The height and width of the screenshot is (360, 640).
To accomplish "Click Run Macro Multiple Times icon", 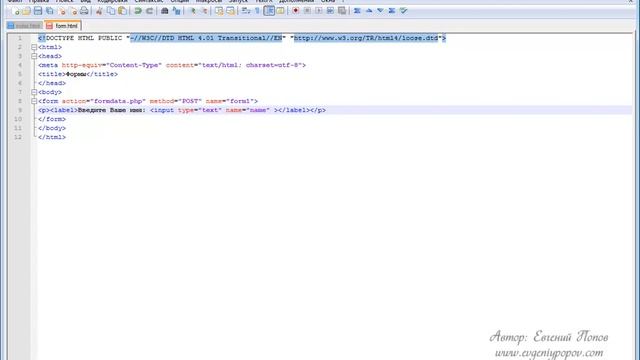I will pyautogui.click(x=330, y=11).
